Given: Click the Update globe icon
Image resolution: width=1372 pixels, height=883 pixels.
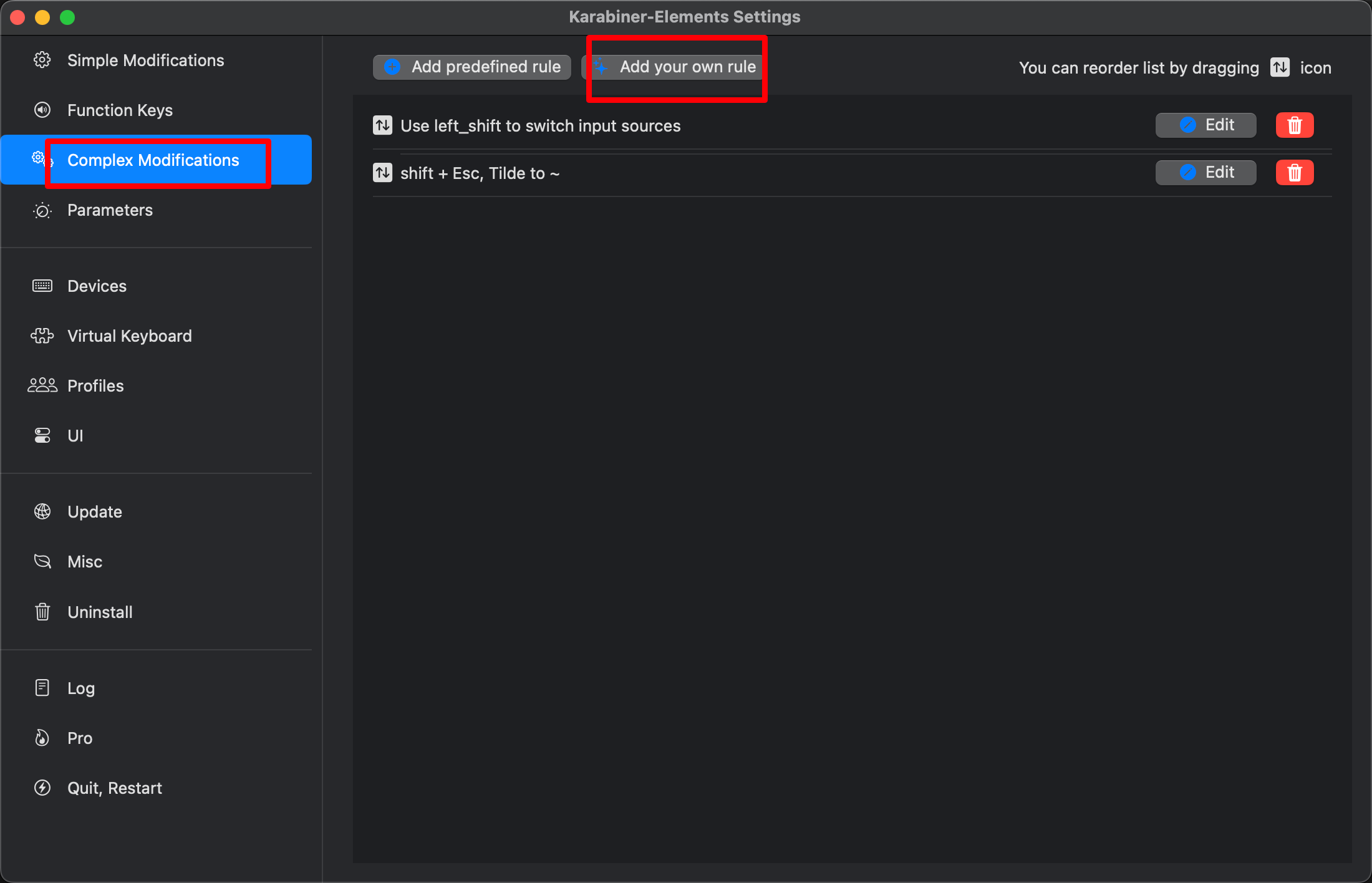Looking at the screenshot, I should click(42, 512).
